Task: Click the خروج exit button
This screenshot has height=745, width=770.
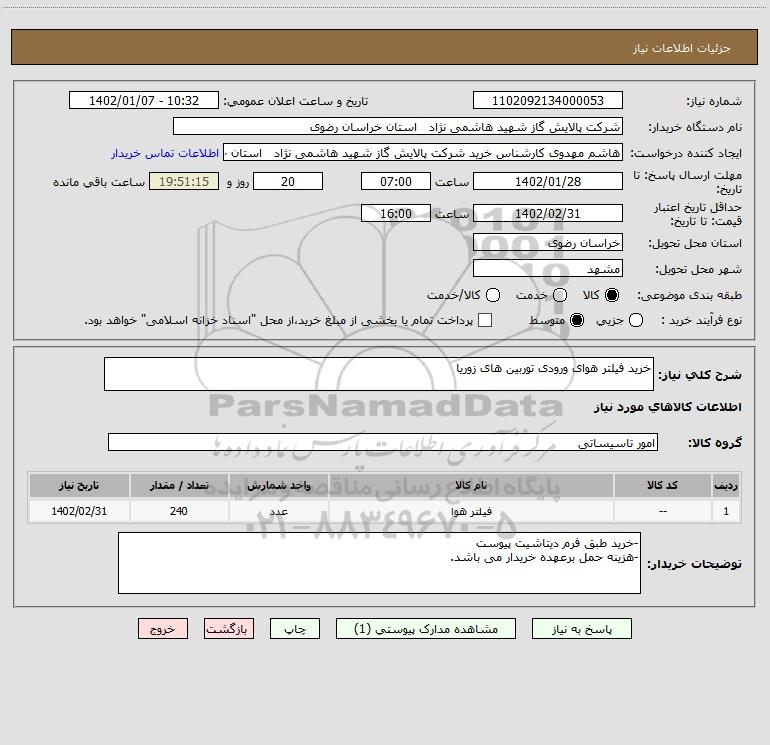Action: pyautogui.click(x=163, y=629)
